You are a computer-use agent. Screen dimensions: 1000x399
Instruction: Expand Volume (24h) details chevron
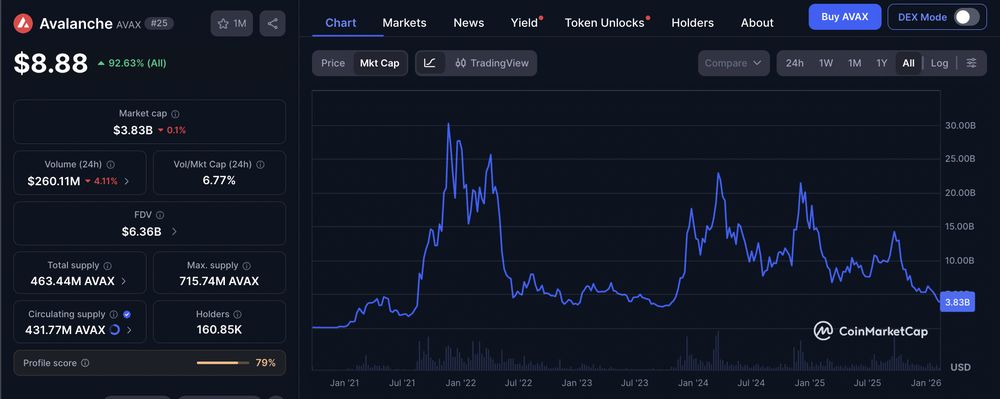126,181
